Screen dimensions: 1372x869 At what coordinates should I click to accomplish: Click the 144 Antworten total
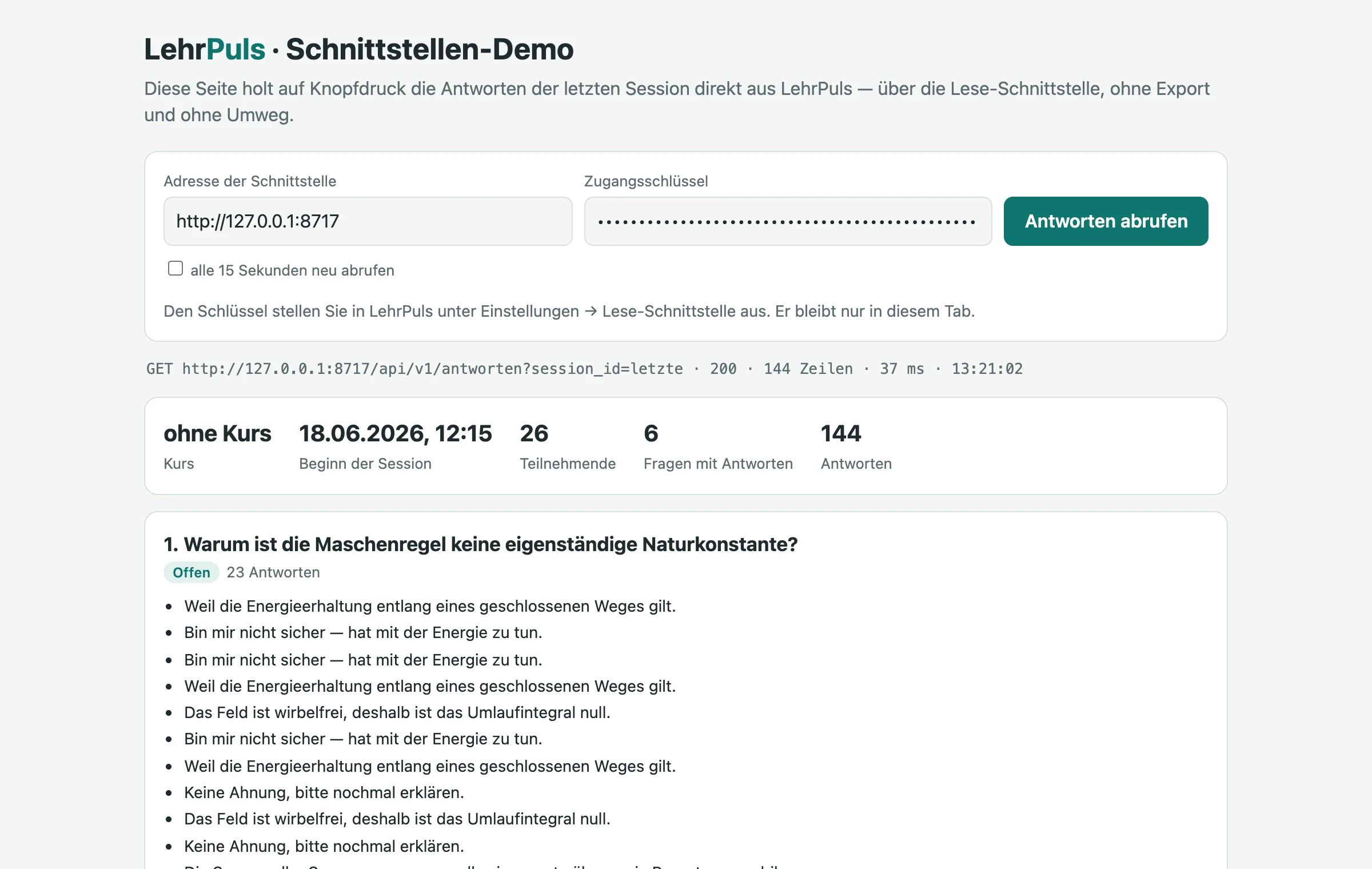tap(840, 433)
